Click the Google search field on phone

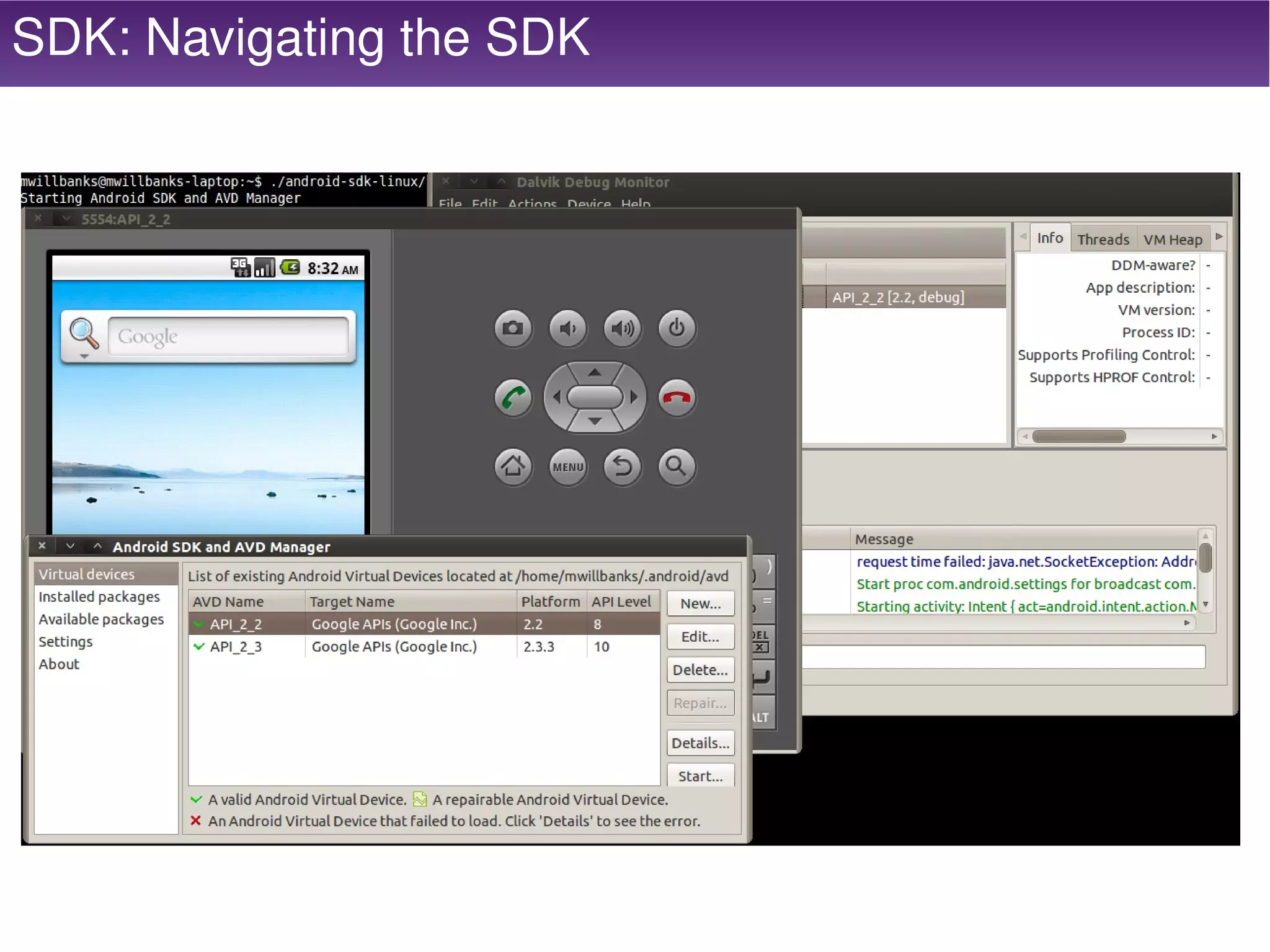coord(228,336)
